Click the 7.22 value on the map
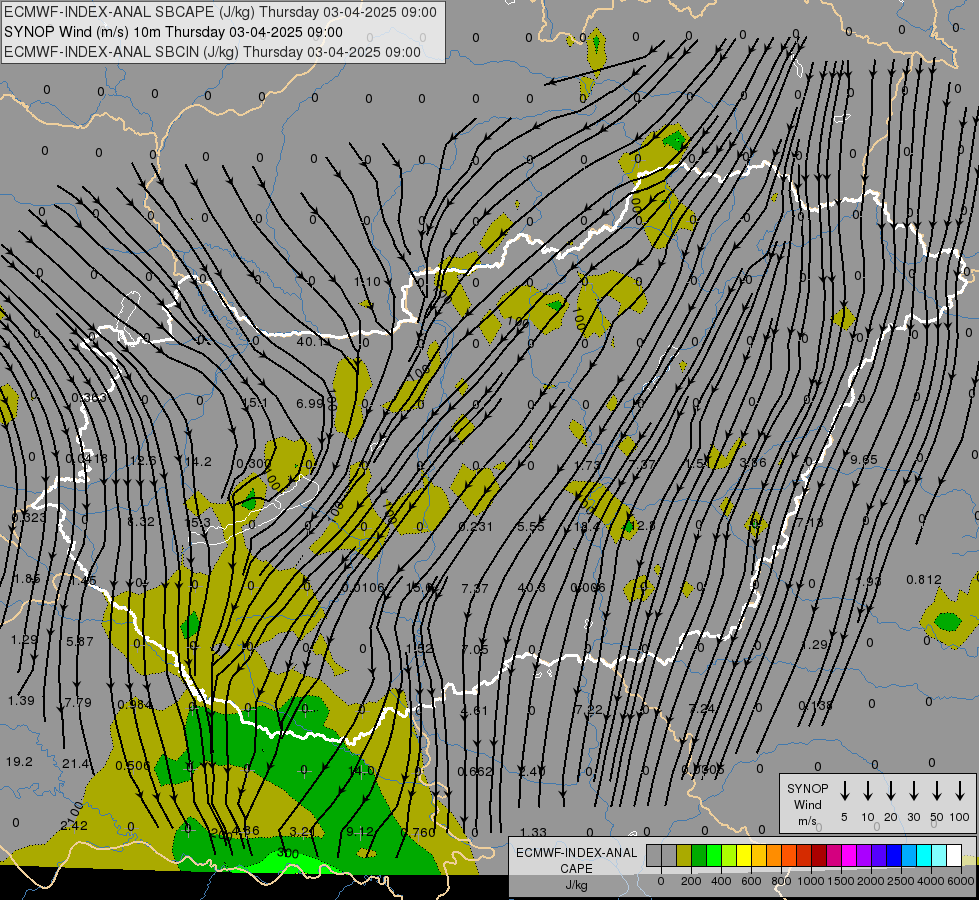The height and width of the screenshot is (900, 979). click(x=589, y=710)
